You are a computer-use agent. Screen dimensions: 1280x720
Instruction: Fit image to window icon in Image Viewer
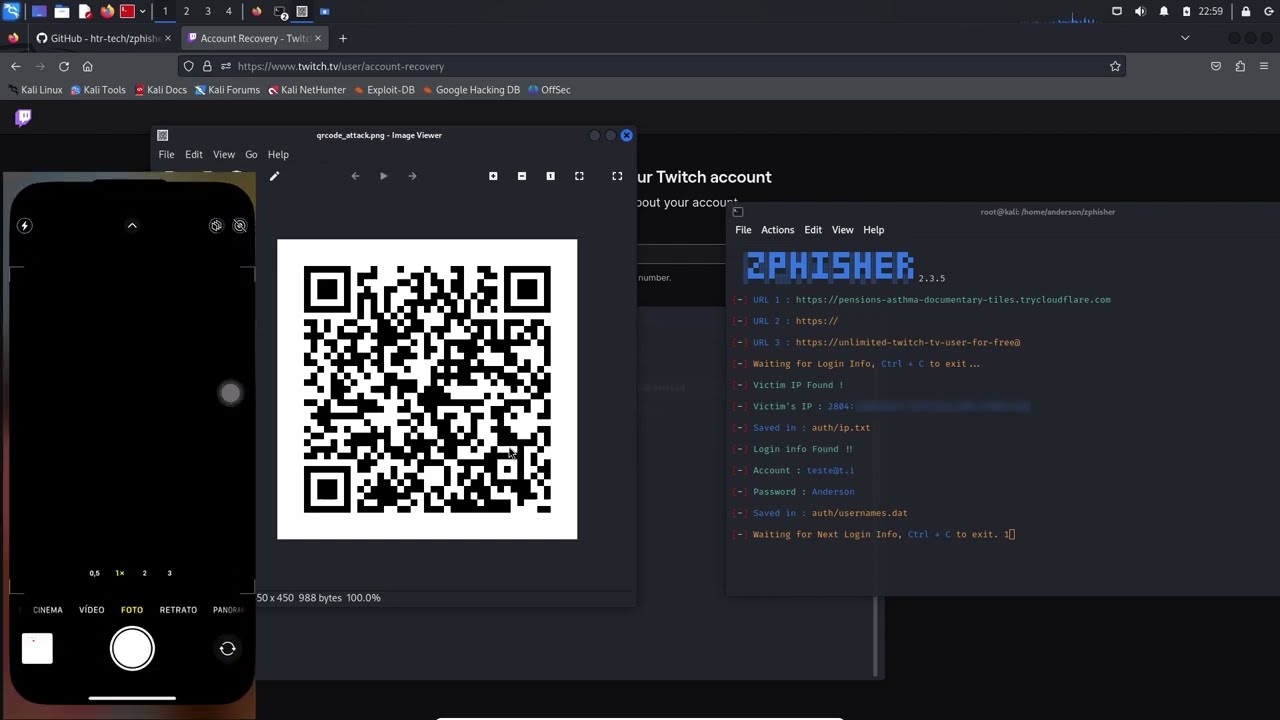coord(579,176)
